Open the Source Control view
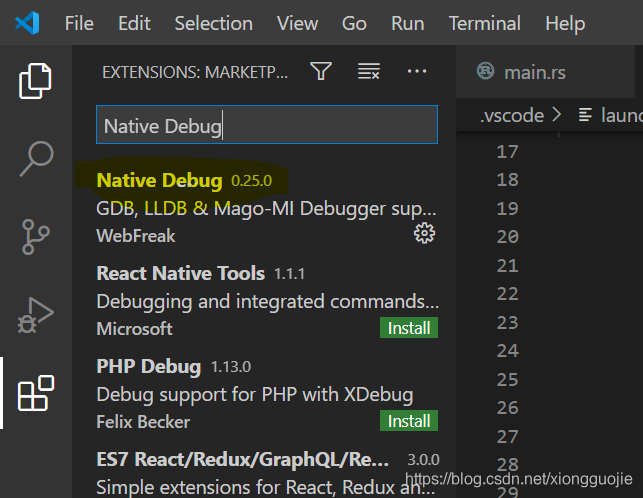643x498 pixels. pos(36,237)
